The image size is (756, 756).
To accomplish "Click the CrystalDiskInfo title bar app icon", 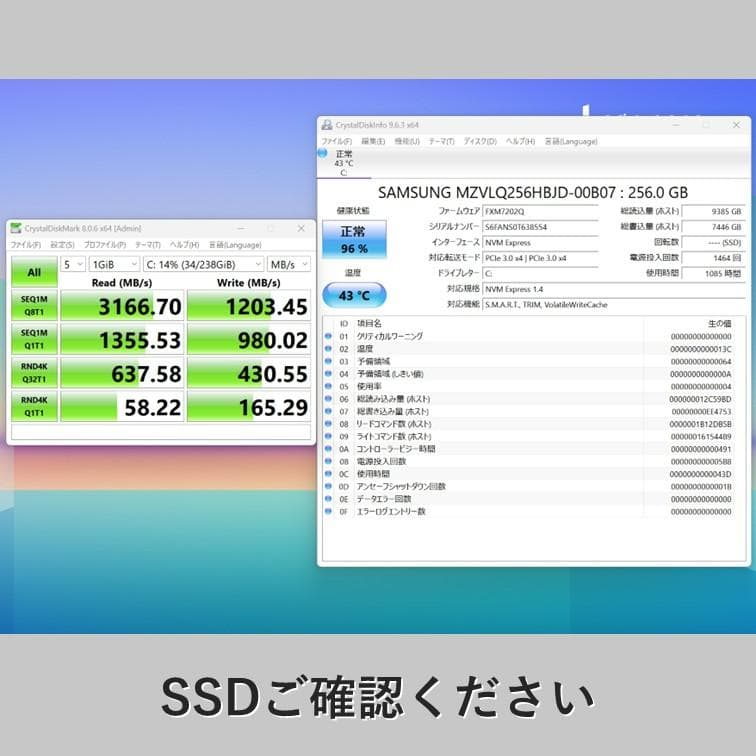I will [x=327, y=125].
